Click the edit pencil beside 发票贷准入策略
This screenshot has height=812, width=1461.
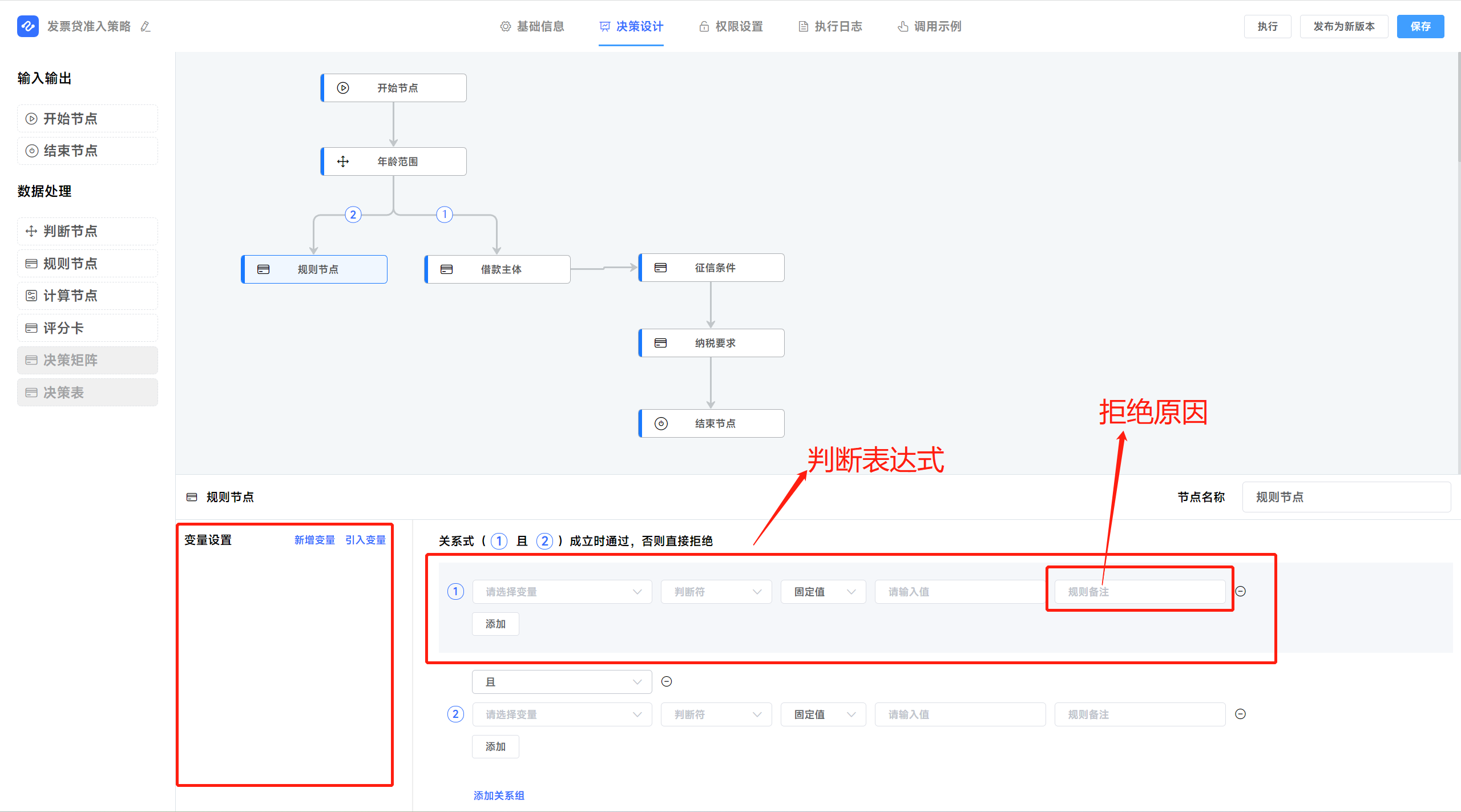[x=146, y=26]
